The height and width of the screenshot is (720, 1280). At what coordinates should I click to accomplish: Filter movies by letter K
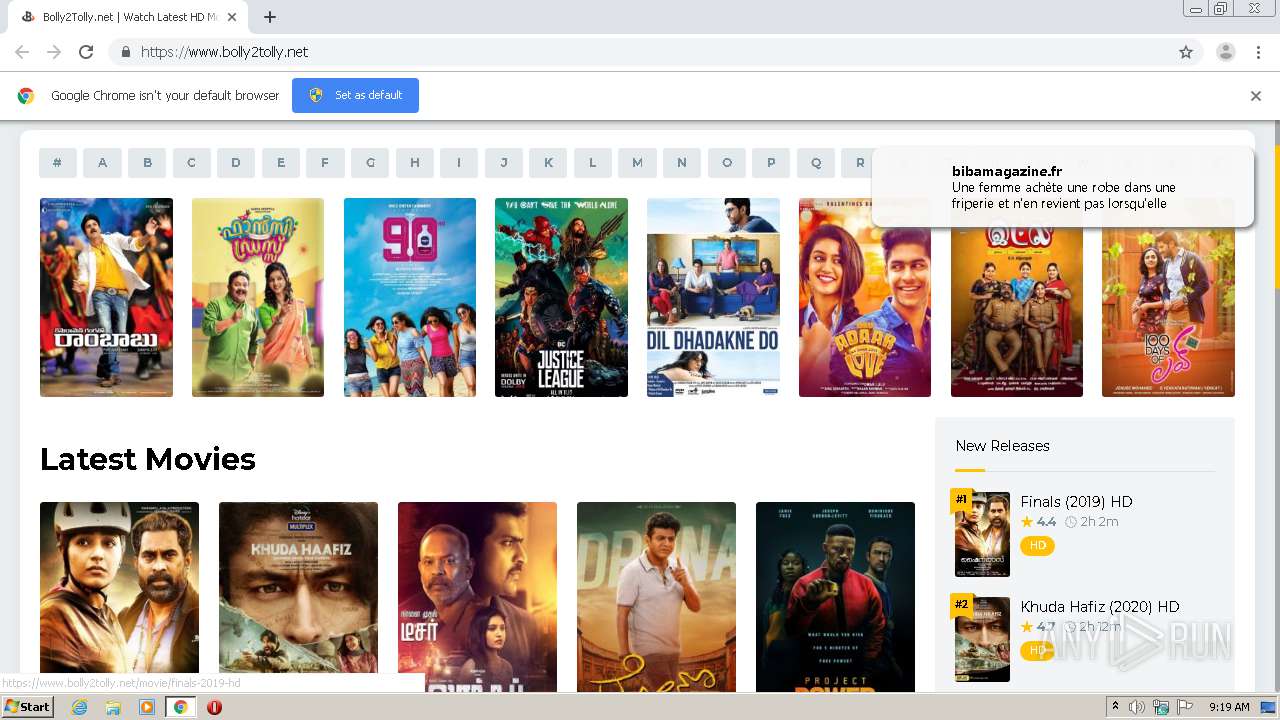tap(548, 163)
